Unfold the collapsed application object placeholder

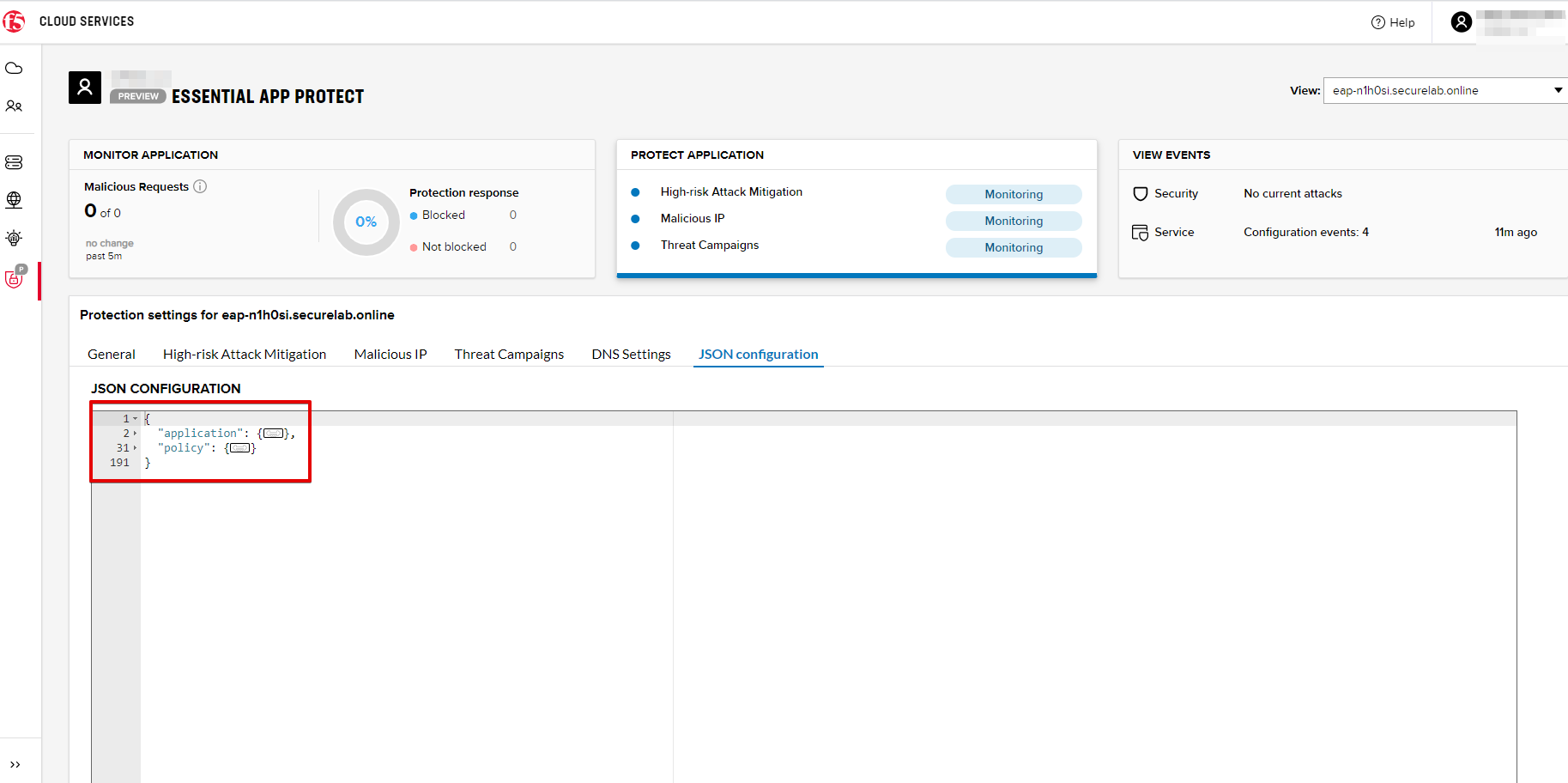point(274,434)
